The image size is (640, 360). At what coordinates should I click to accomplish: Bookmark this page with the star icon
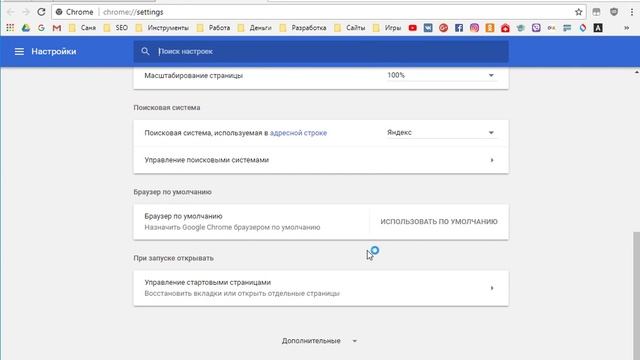pos(578,12)
